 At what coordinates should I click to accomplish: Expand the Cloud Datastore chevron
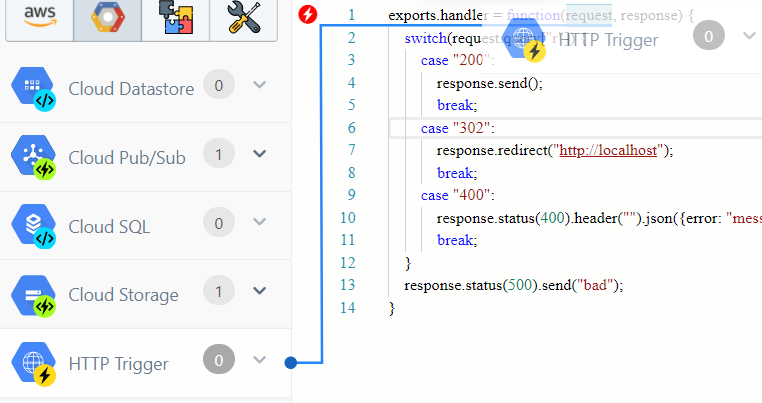pos(260,85)
